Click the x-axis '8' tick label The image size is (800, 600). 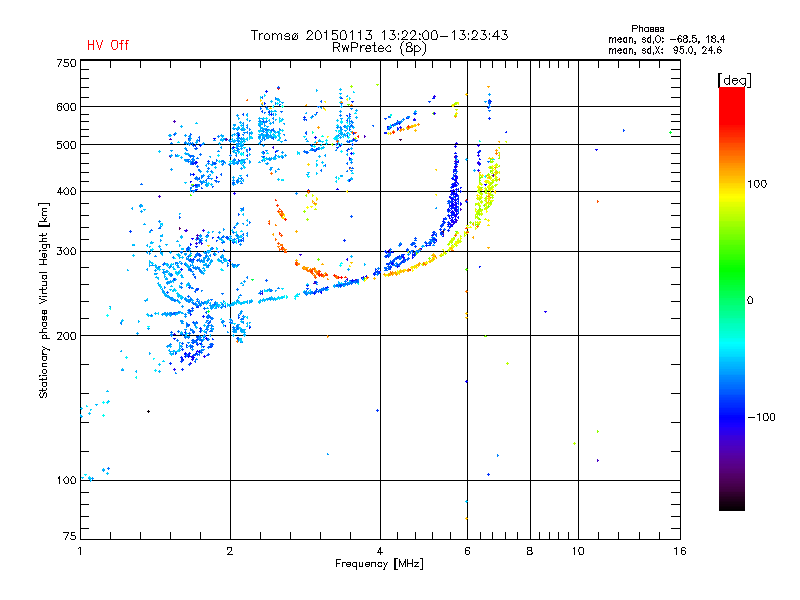click(530, 551)
